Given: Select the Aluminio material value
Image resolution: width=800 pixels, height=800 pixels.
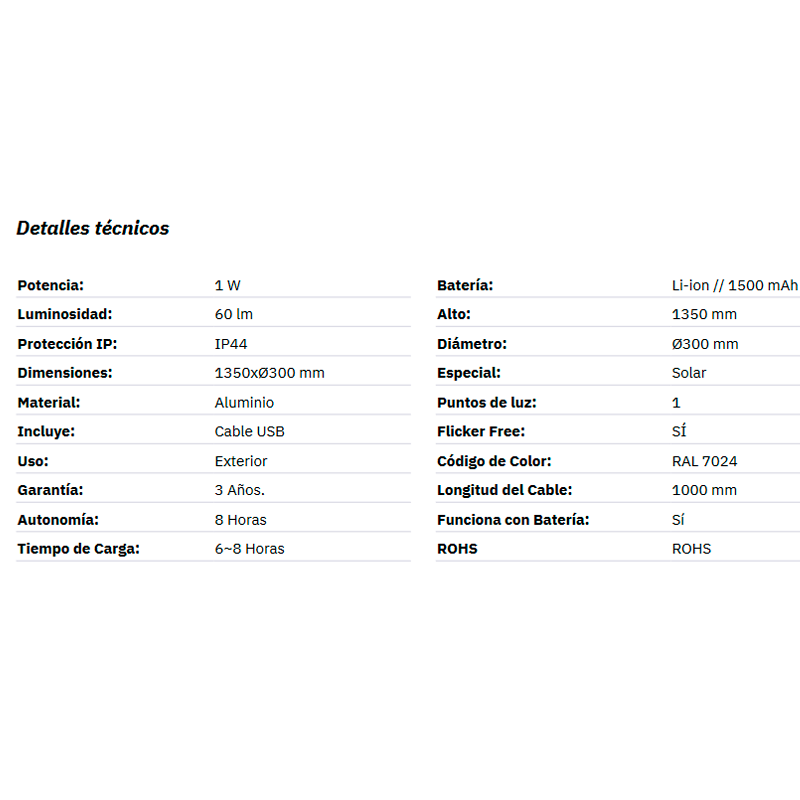Looking at the screenshot, I should tap(244, 403).
